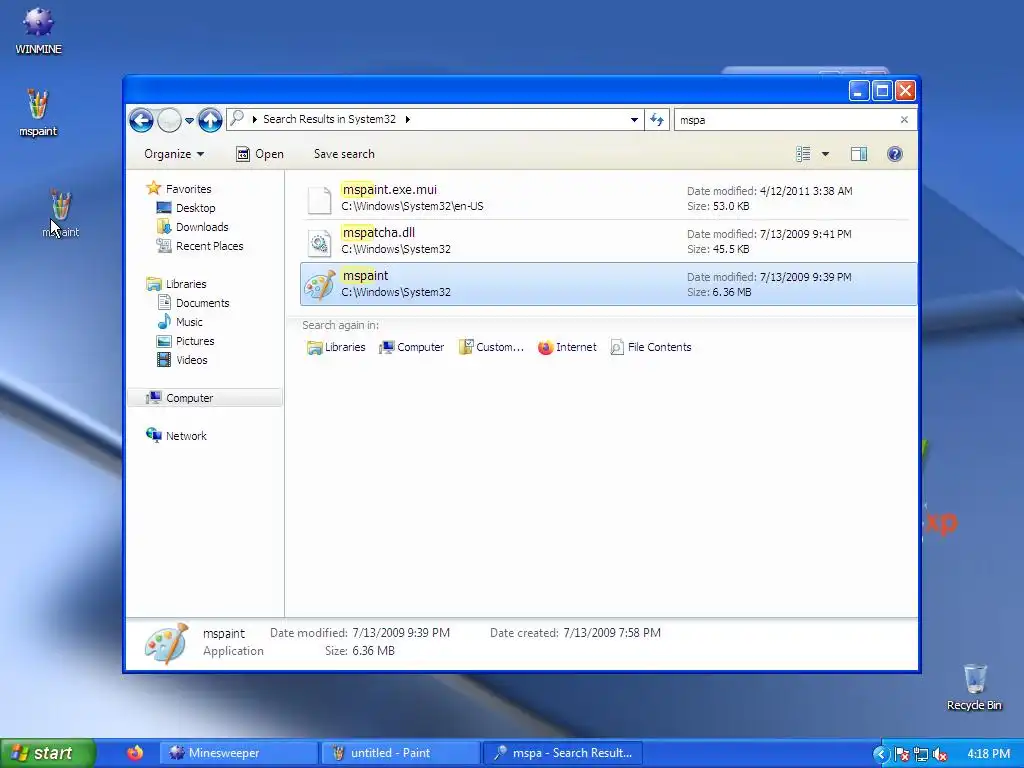Click the 4:18 PM clock

[989, 754]
